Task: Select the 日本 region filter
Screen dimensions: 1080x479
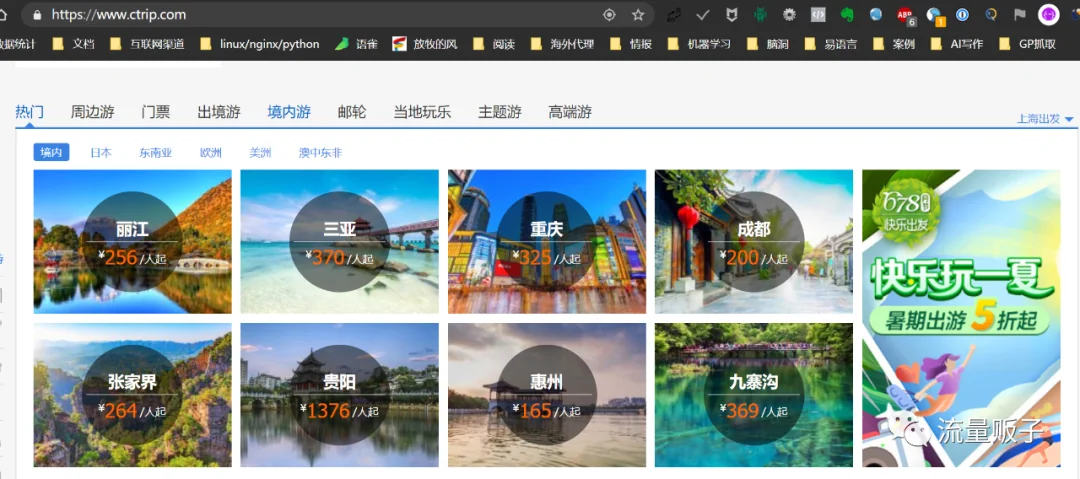Action: point(101,152)
